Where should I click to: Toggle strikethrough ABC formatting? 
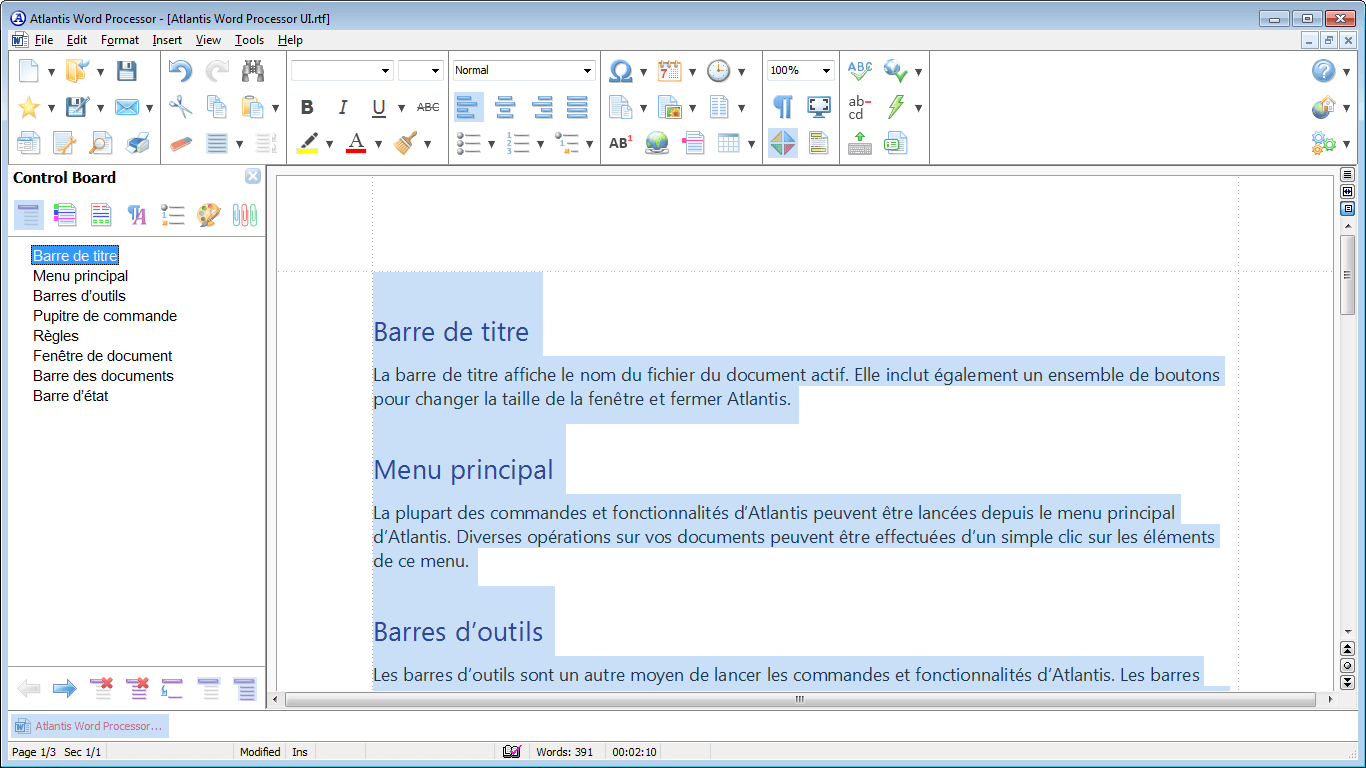[x=428, y=107]
